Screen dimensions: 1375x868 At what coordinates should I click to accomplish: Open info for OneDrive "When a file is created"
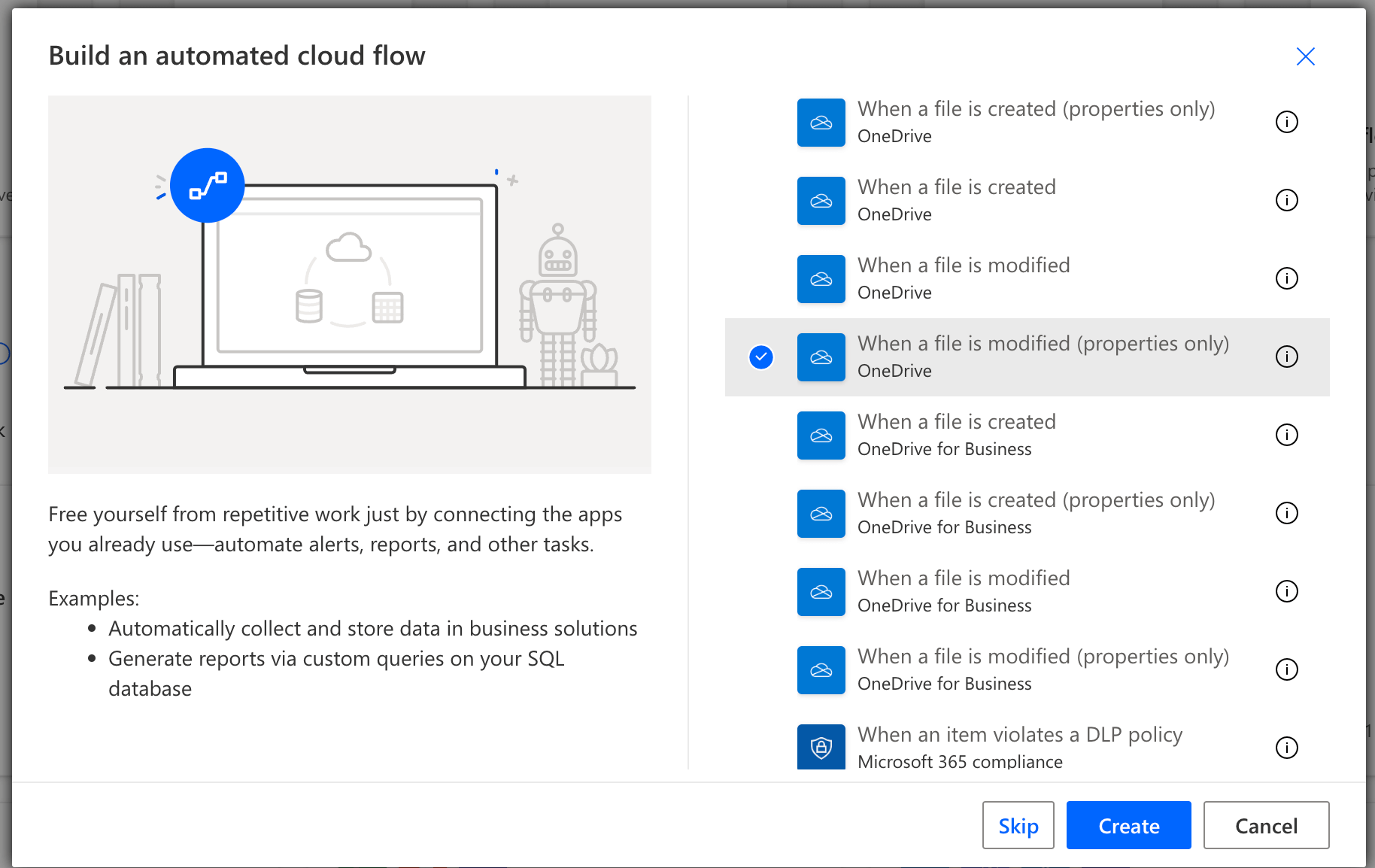pyautogui.click(x=1287, y=200)
